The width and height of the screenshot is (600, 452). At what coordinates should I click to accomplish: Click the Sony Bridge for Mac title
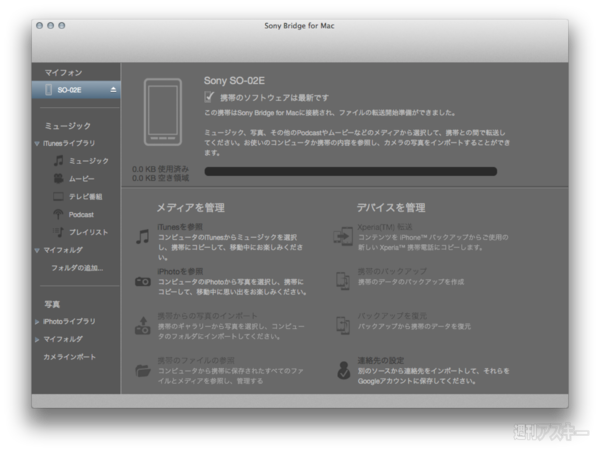tap(299, 26)
